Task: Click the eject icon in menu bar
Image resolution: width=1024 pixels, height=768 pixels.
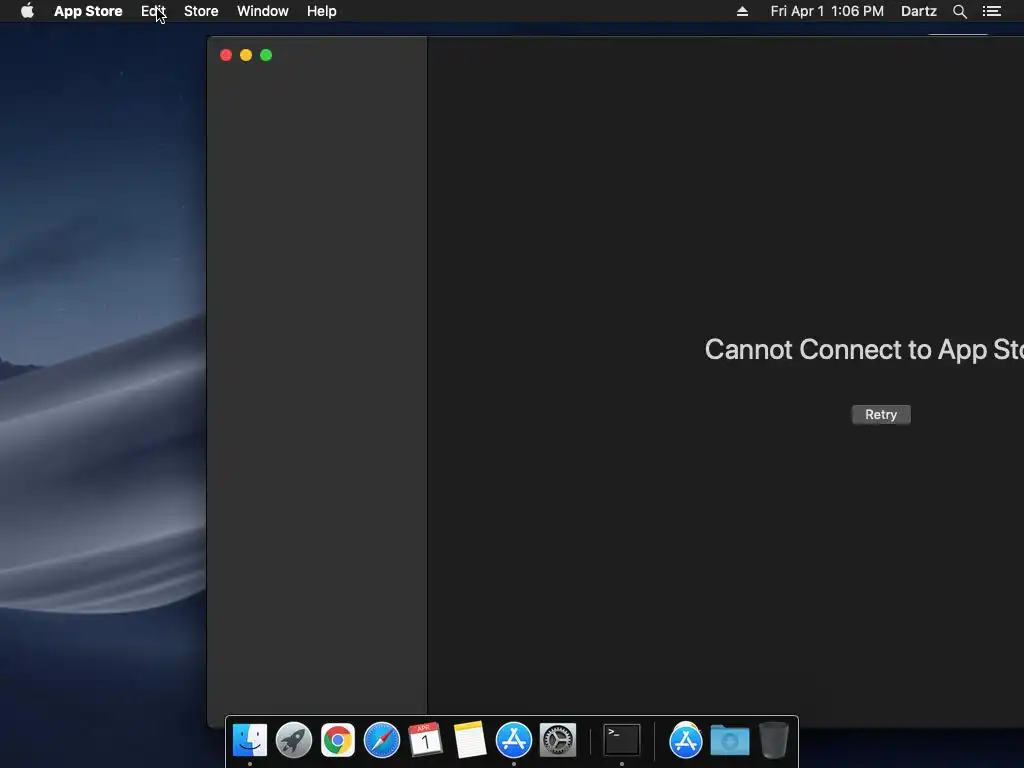Action: point(743,11)
